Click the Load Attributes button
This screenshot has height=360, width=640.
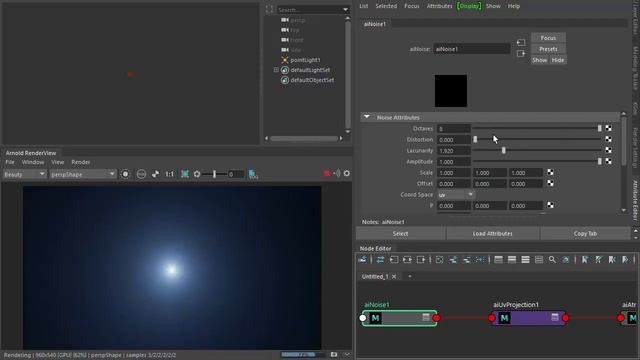point(492,233)
